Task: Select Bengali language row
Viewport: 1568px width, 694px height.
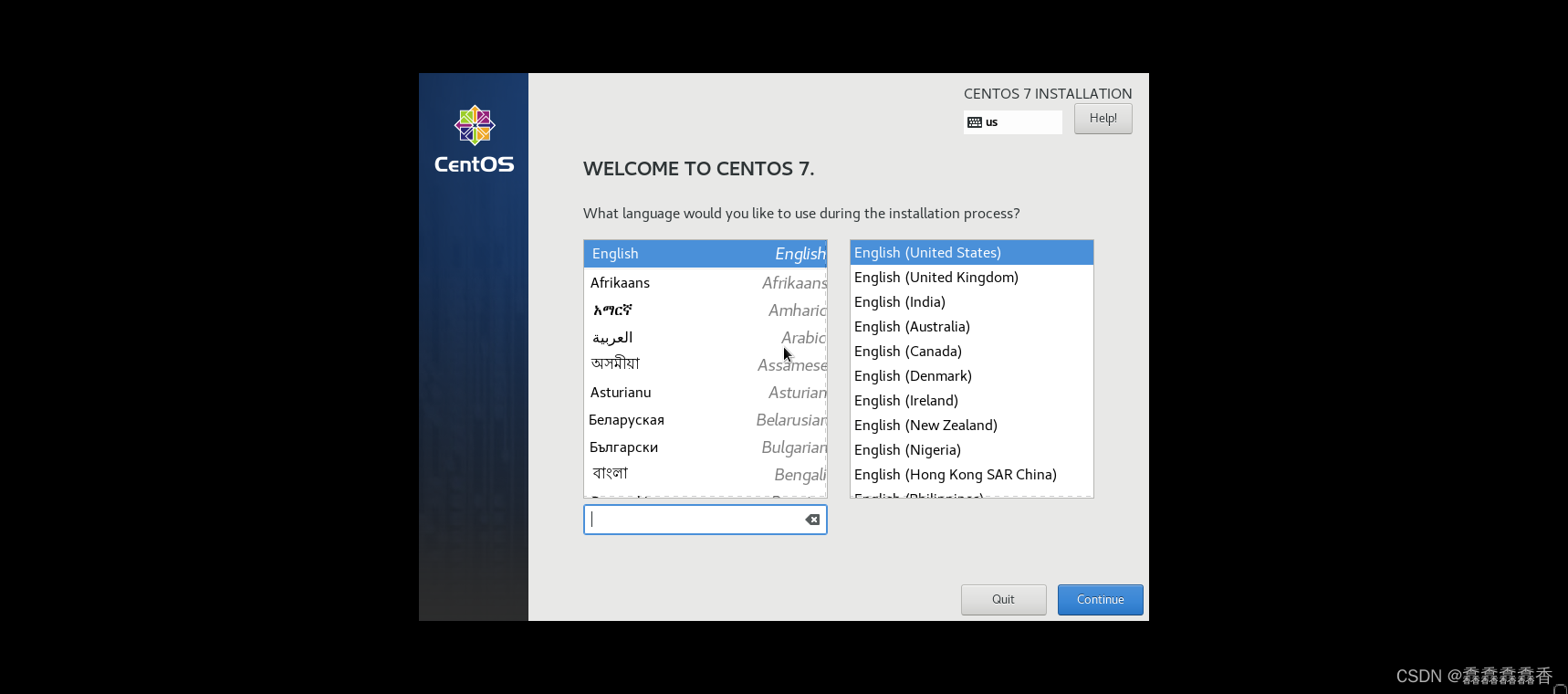Action: (x=705, y=475)
